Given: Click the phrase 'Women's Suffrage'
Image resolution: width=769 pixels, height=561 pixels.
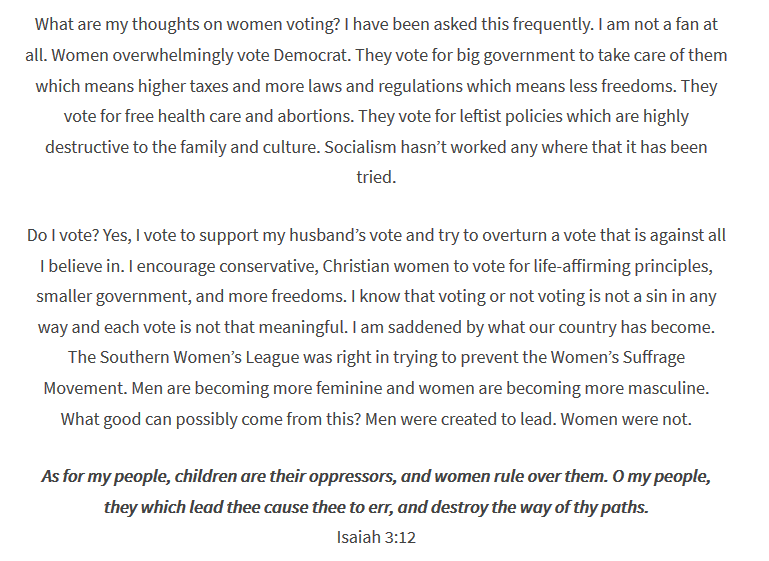Looking at the screenshot, I should (x=617, y=357).
